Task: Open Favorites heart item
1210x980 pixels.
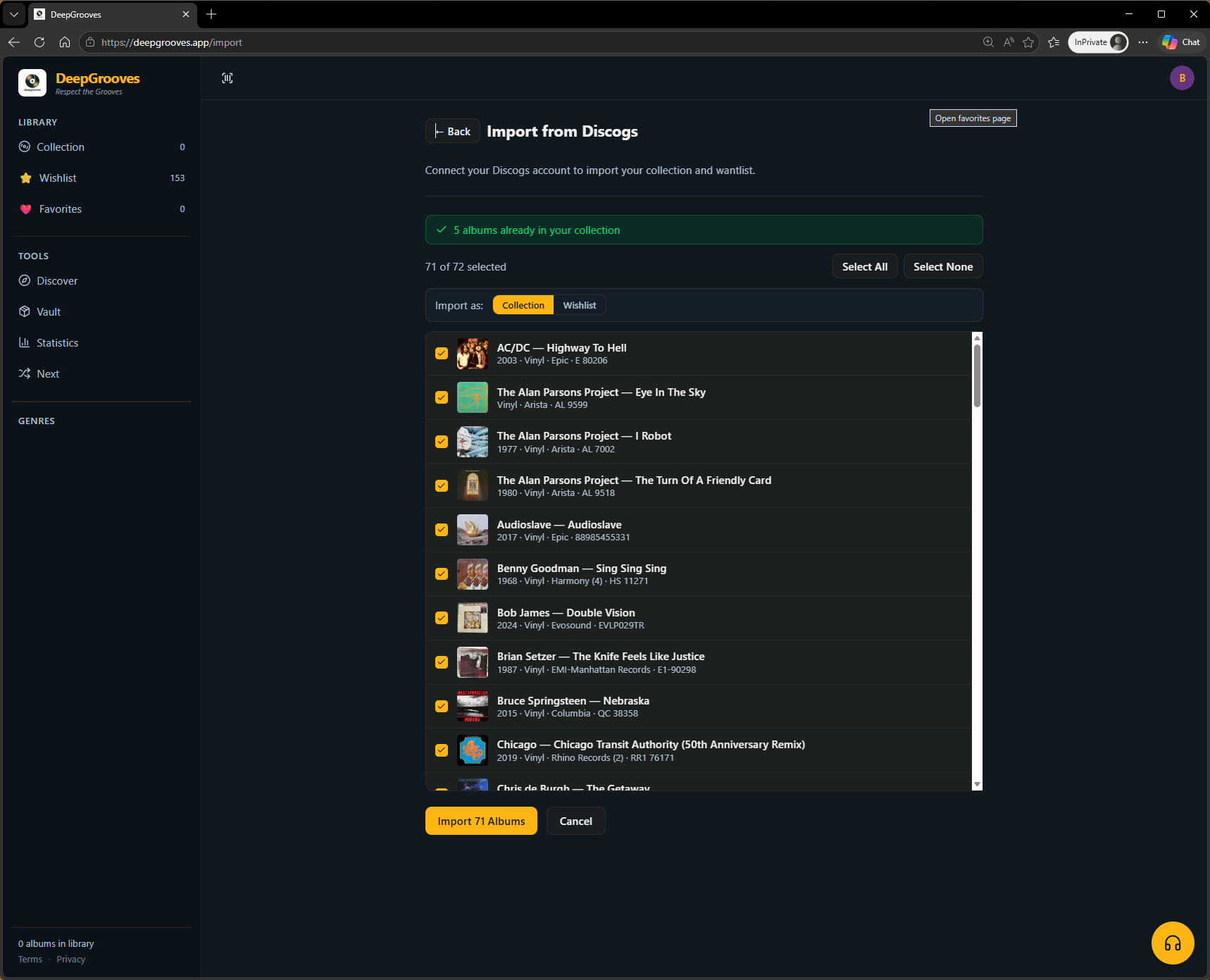Action: (101, 209)
